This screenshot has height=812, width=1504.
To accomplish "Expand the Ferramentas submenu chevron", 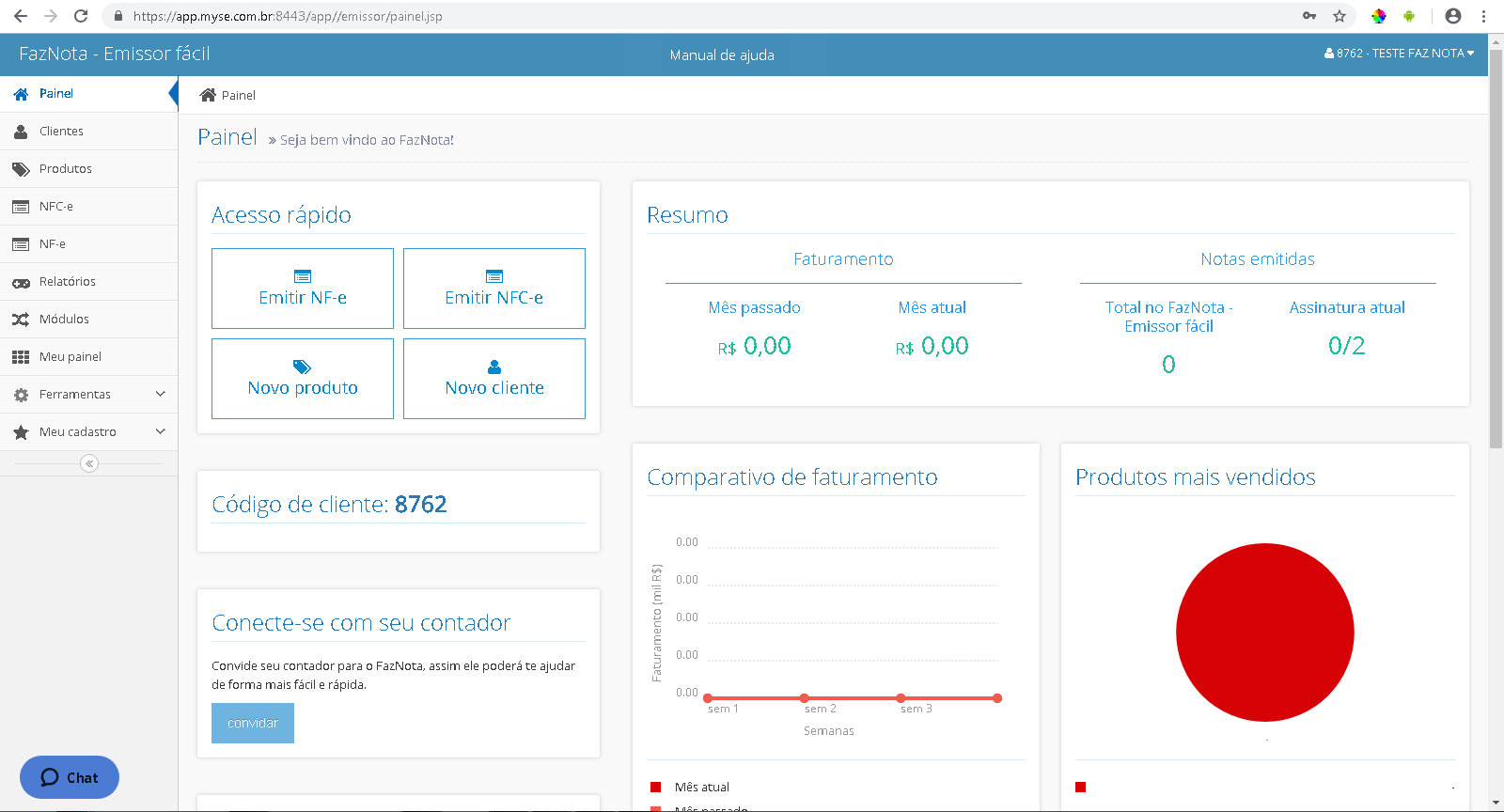I will click(161, 394).
